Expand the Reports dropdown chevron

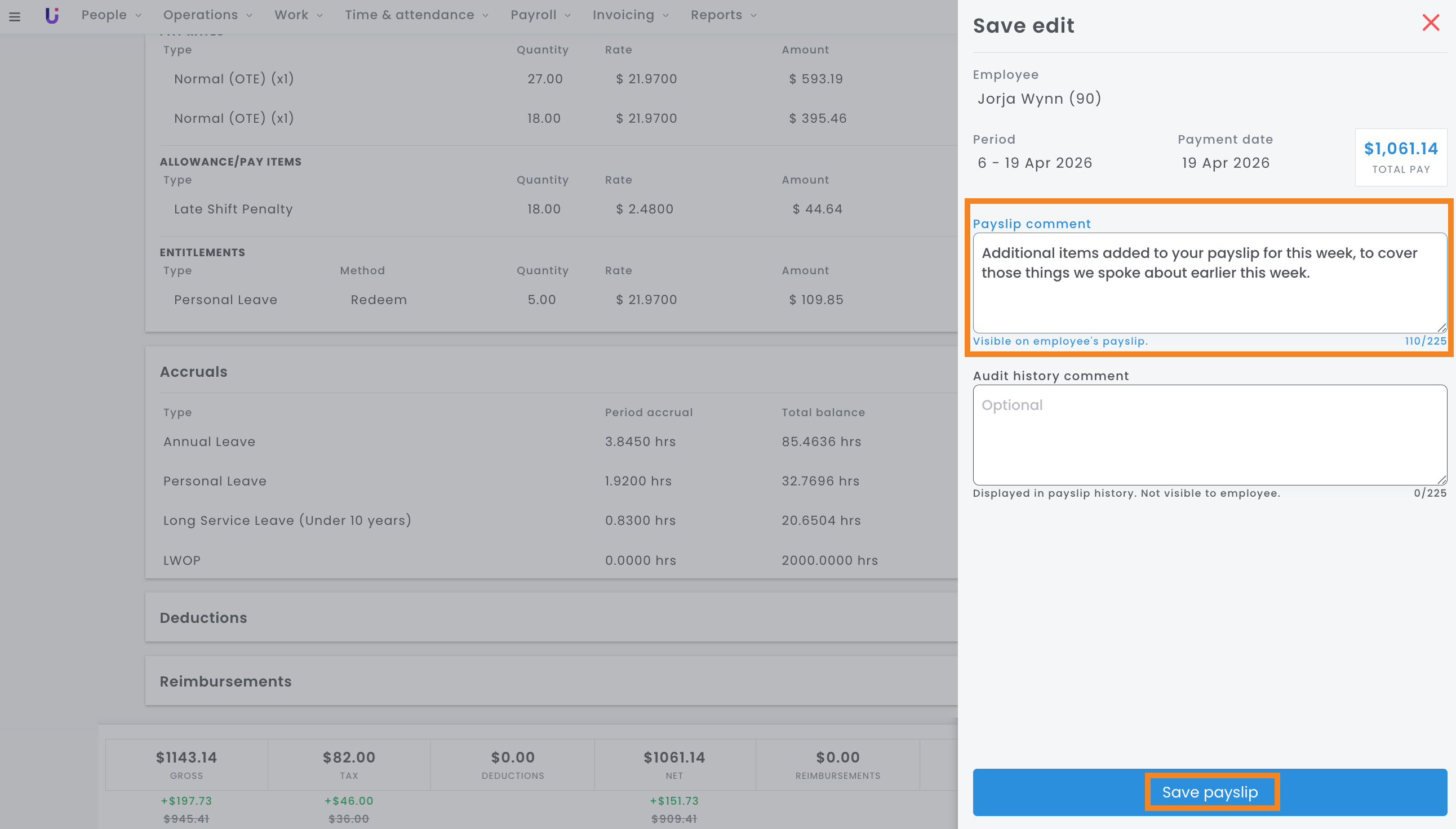pyautogui.click(x=753, y=16)
